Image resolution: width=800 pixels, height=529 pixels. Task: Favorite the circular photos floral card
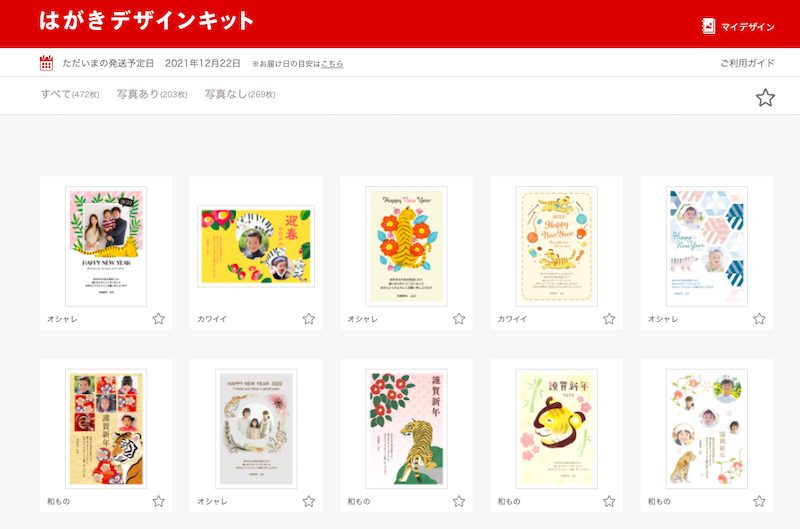click(x=759, y=501)
